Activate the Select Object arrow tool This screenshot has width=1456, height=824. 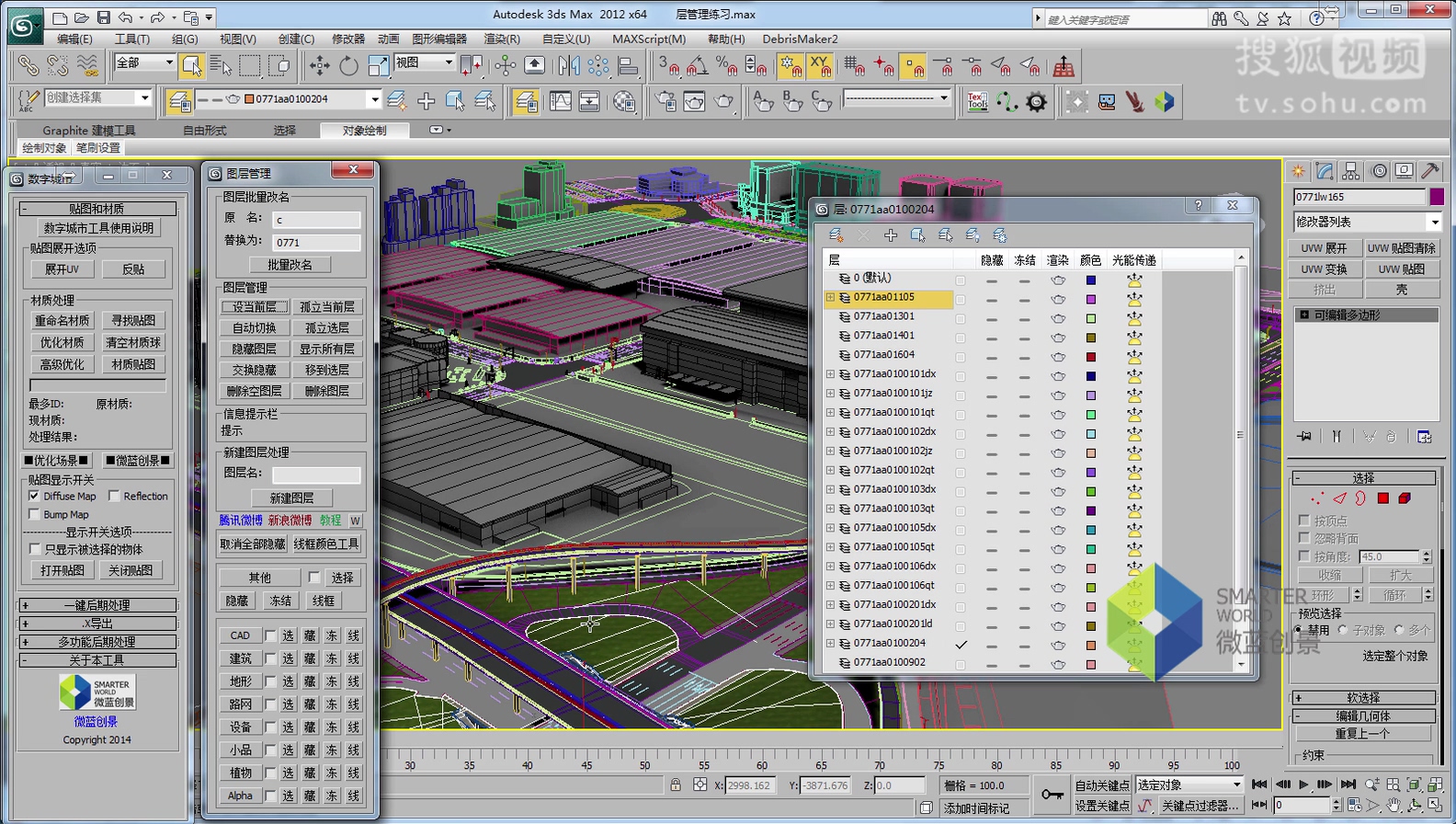191,65
